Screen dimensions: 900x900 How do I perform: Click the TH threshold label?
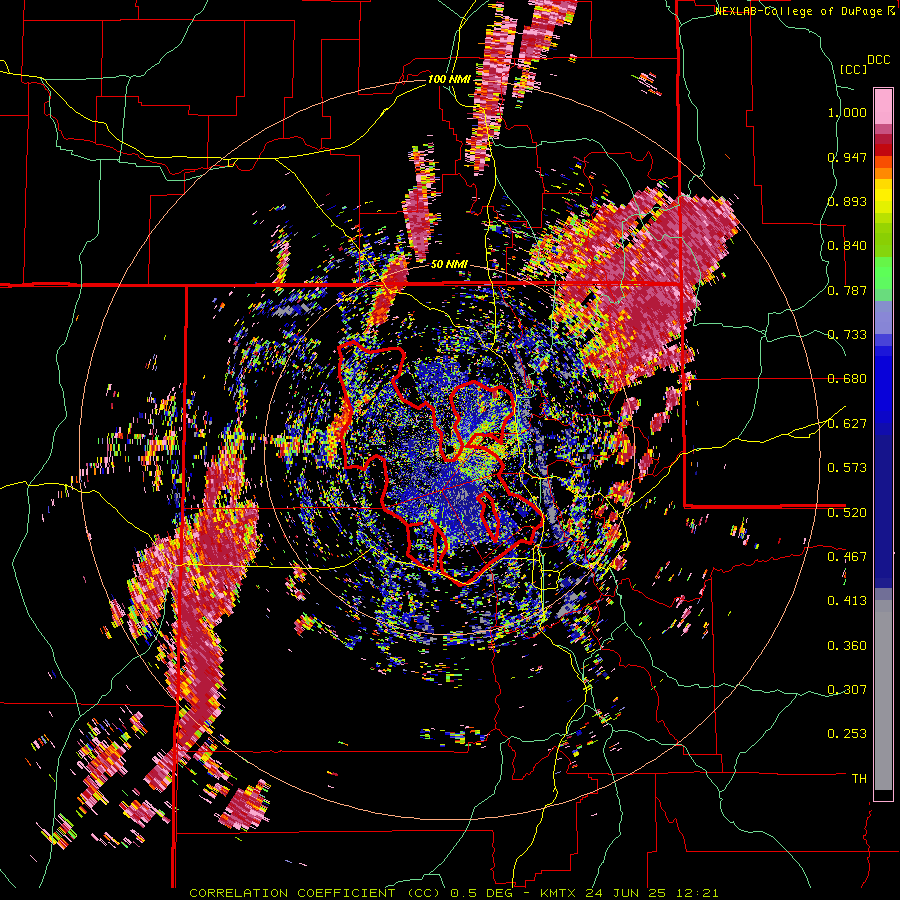tap(859, 779)
